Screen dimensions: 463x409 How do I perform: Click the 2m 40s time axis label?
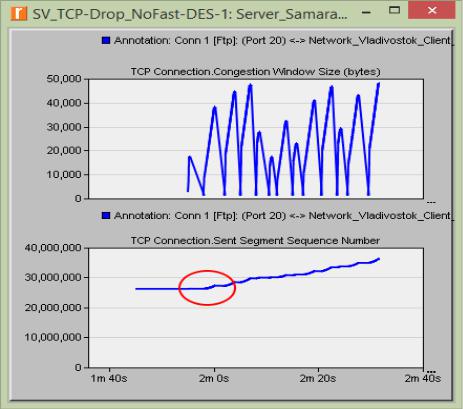(x=423, y=379)
